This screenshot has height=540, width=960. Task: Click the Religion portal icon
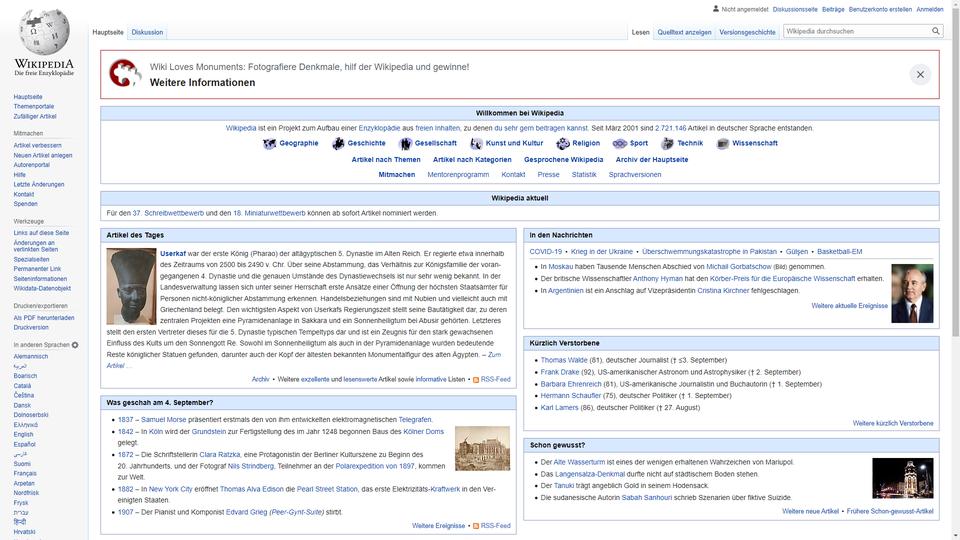563,144
